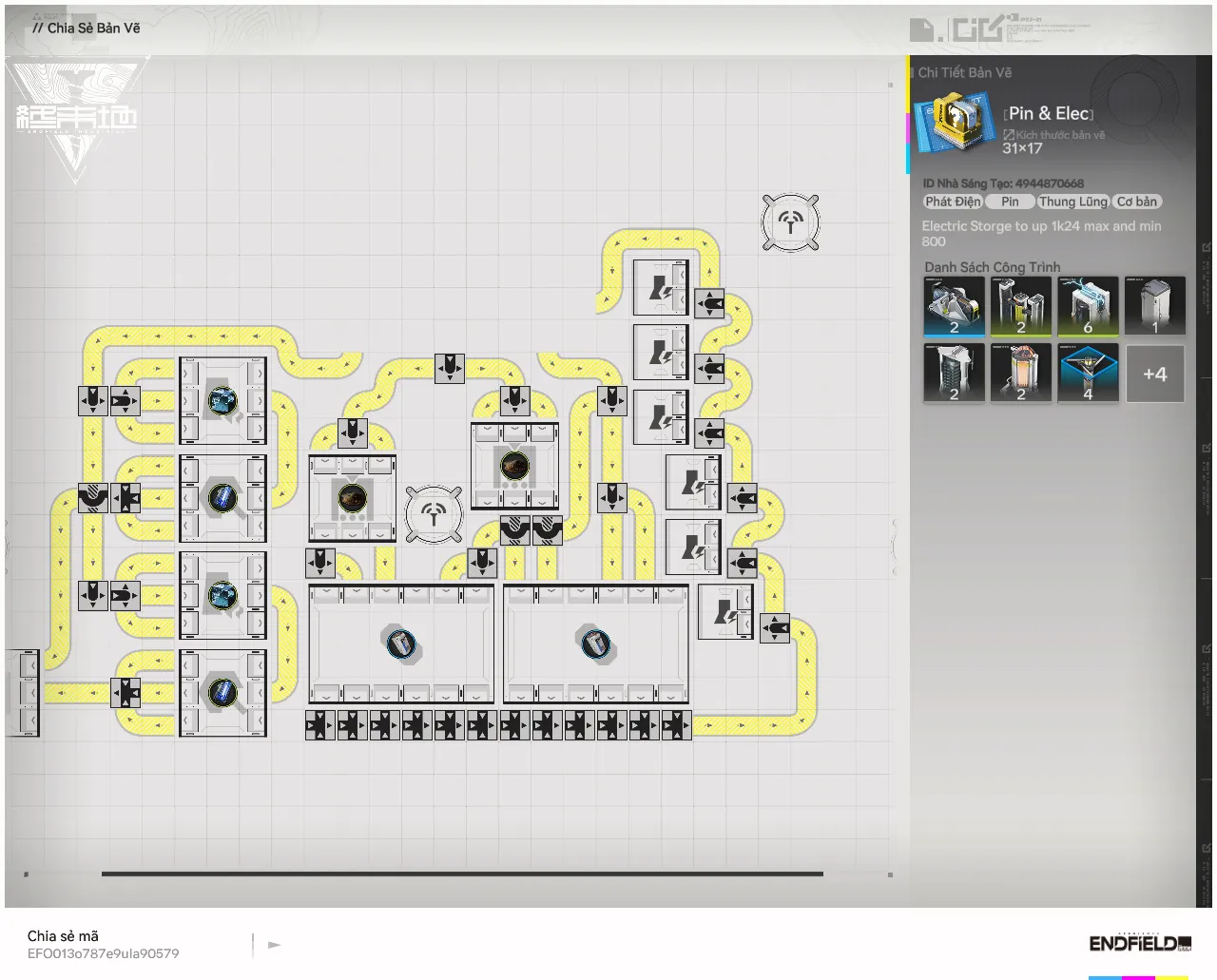This screenshot has height=980, width=1217.
Task: Click the merger left of the bottom left-column machine
Action: pyautogui.click(x=125, y=693)
